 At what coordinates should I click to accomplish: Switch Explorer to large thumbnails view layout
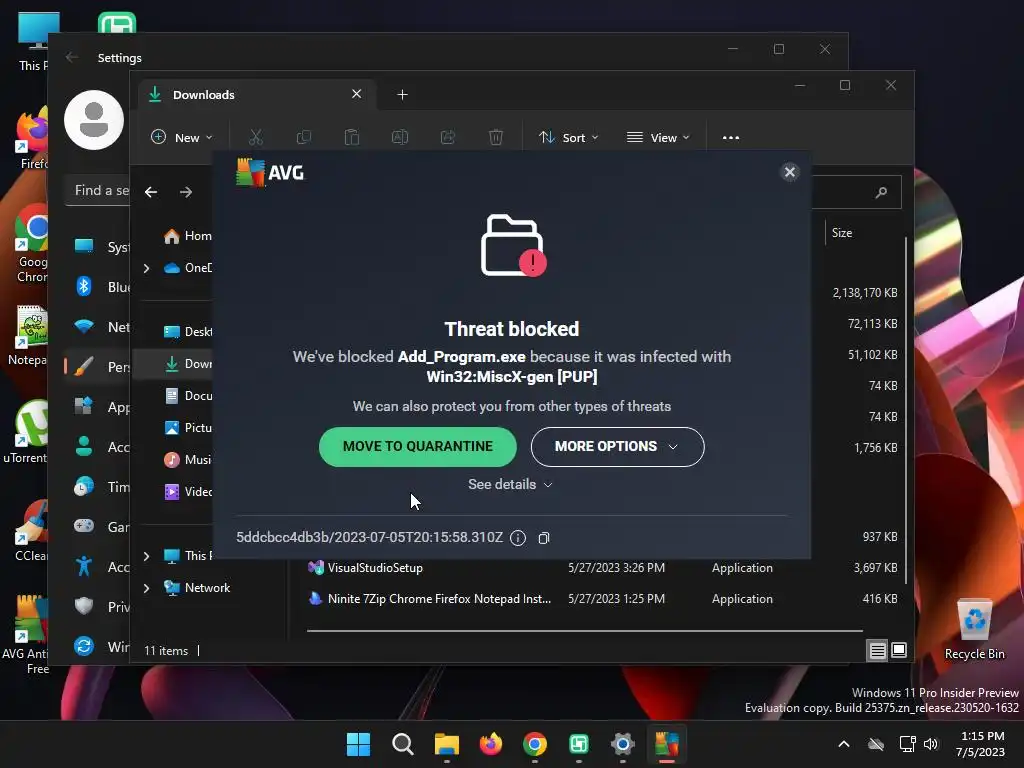coord(899,650)
